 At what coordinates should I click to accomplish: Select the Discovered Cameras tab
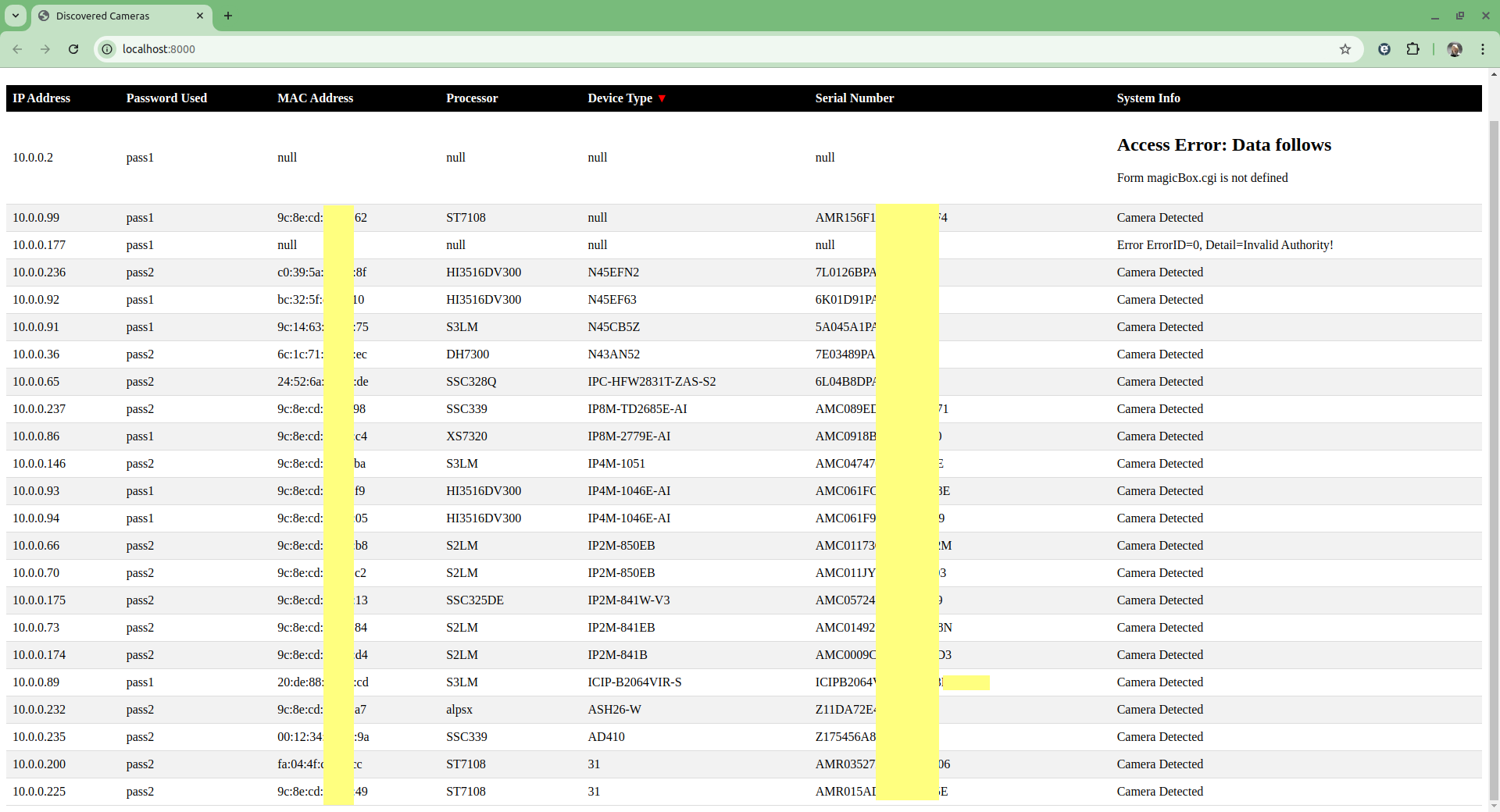coord(121,16)
